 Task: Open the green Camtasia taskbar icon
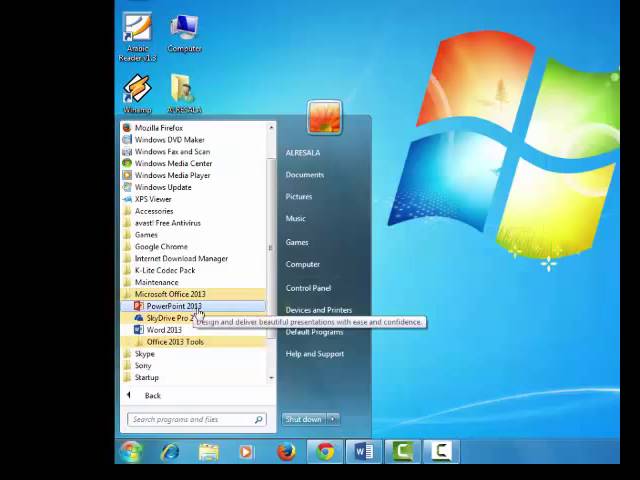pos(402,452)
